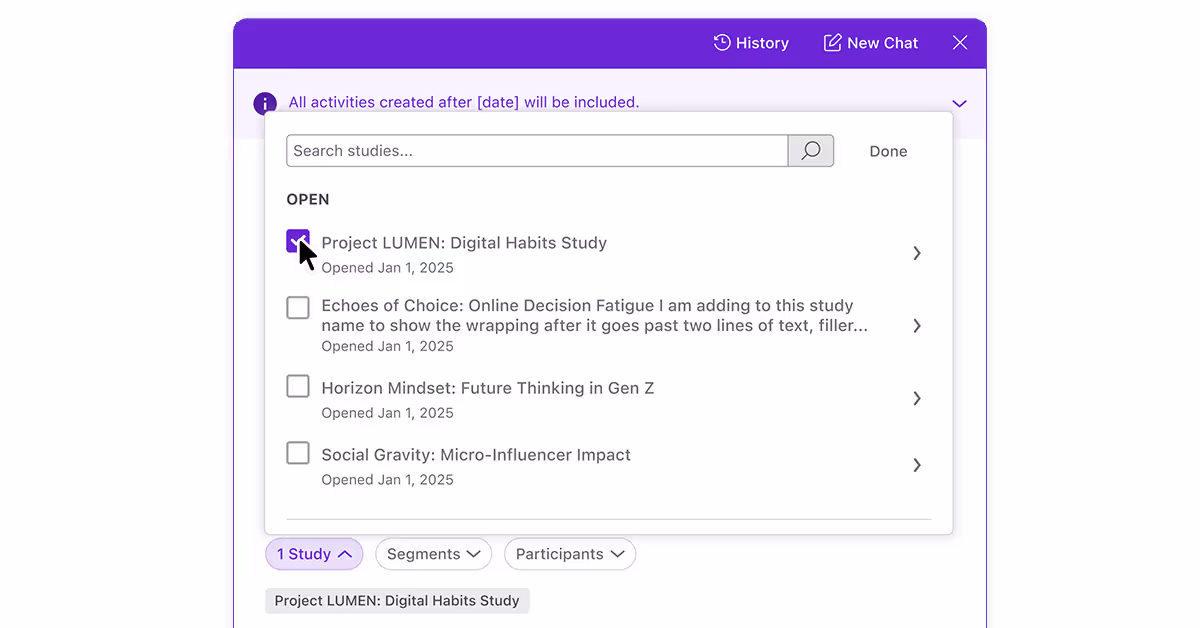This screenshot has width=1200, height=628.
Task: Select Horizon Mindset: Future Thinking in Gen Z
Action: (488, 388)
